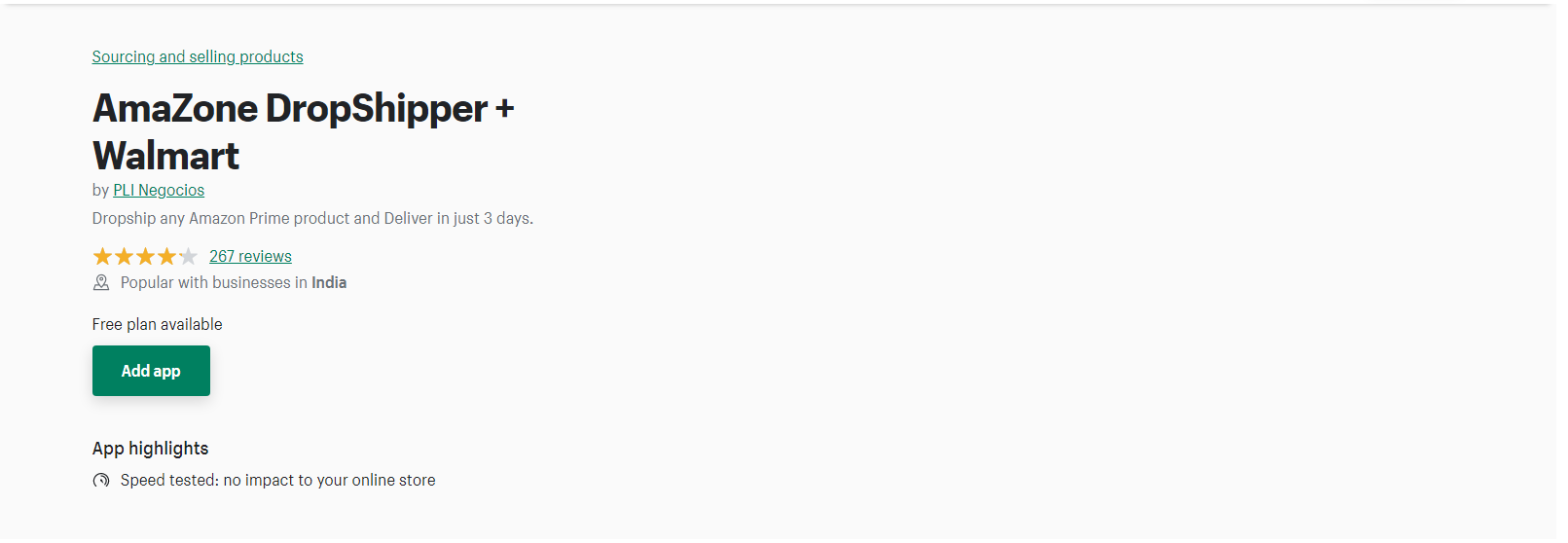Screen dimensions: 1568x543
Task: Click the App highlights heading
Action: [151, 449]
